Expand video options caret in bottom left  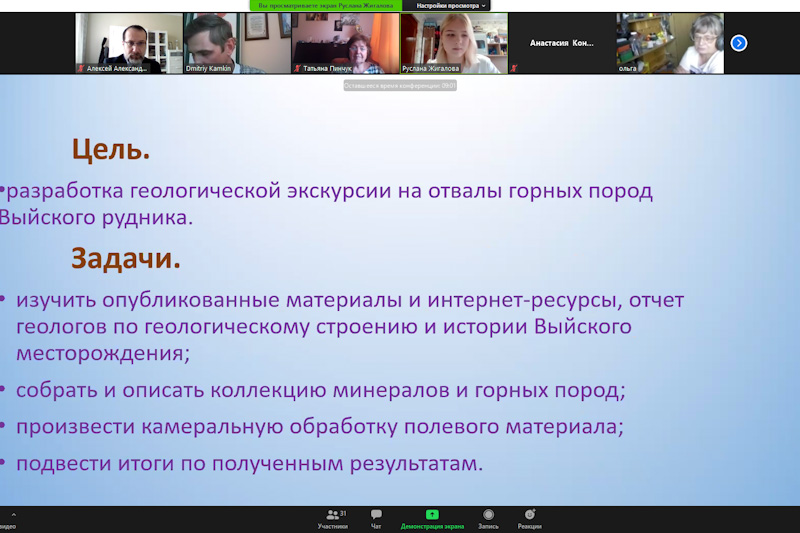(14, 515)
